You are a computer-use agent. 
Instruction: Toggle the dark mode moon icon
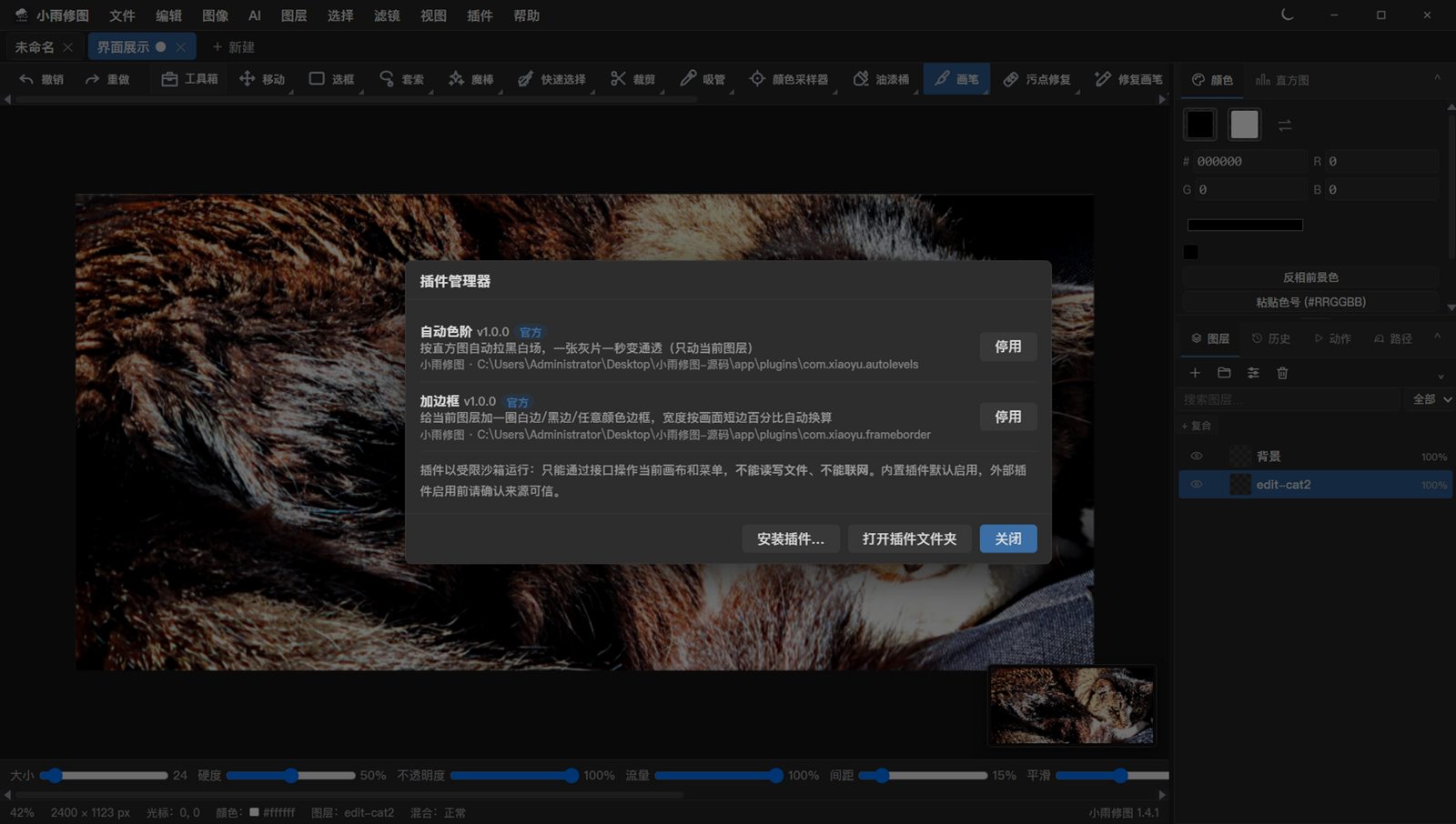click(1287, 15)
